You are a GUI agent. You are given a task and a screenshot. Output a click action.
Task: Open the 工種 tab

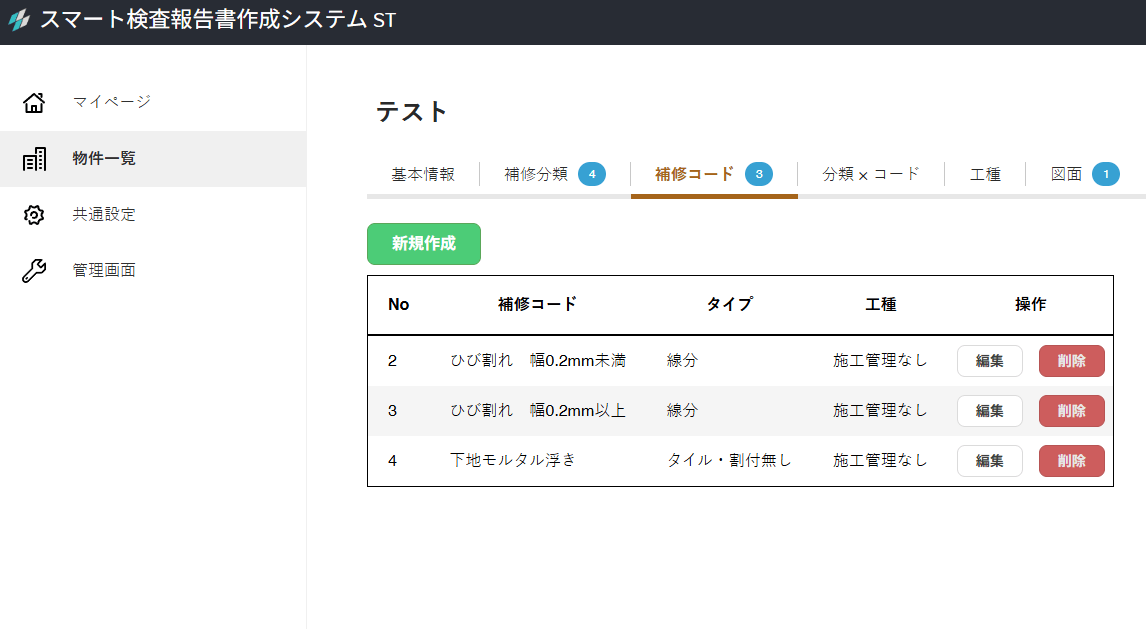(985, 174)
